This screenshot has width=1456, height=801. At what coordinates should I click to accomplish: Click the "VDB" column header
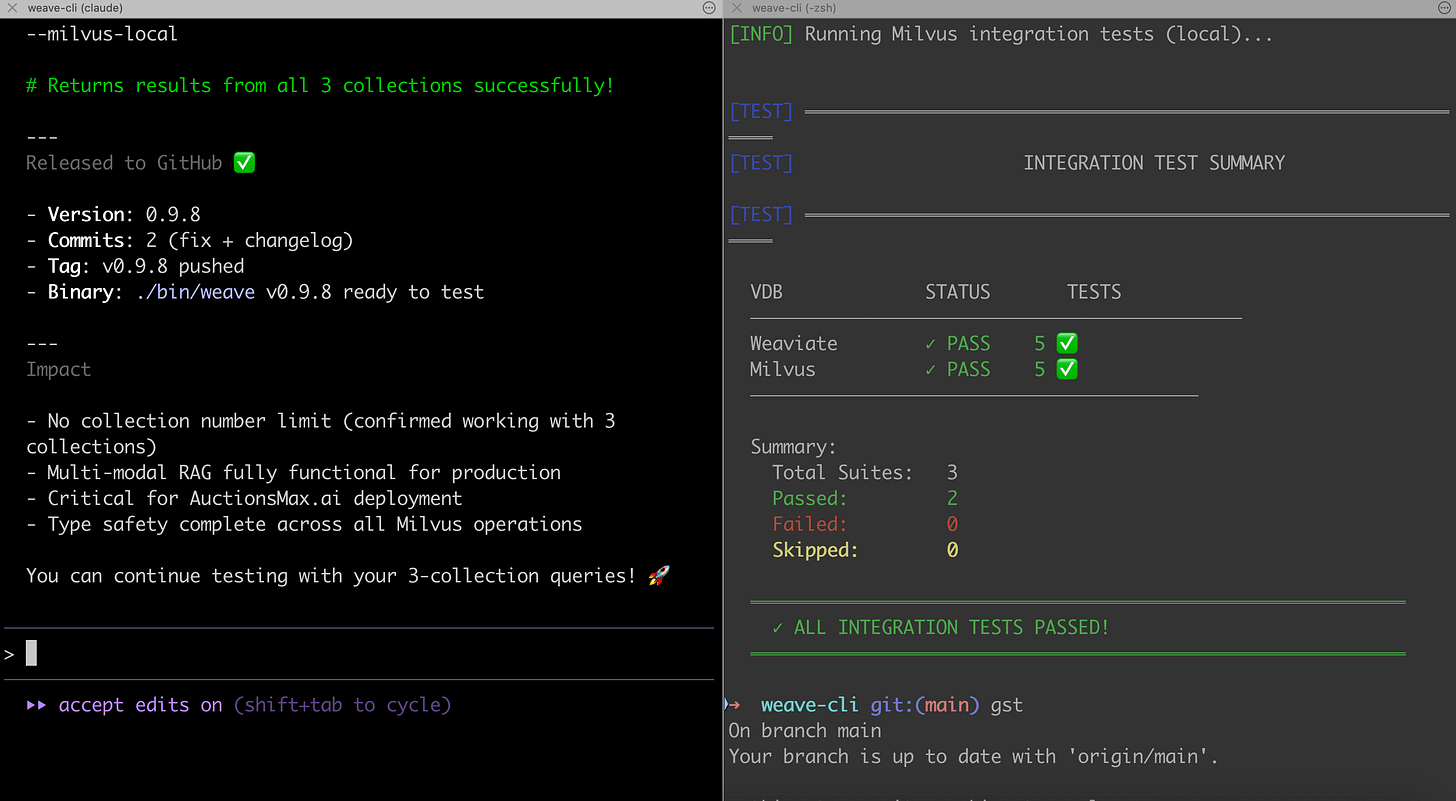tap(766, 292)
